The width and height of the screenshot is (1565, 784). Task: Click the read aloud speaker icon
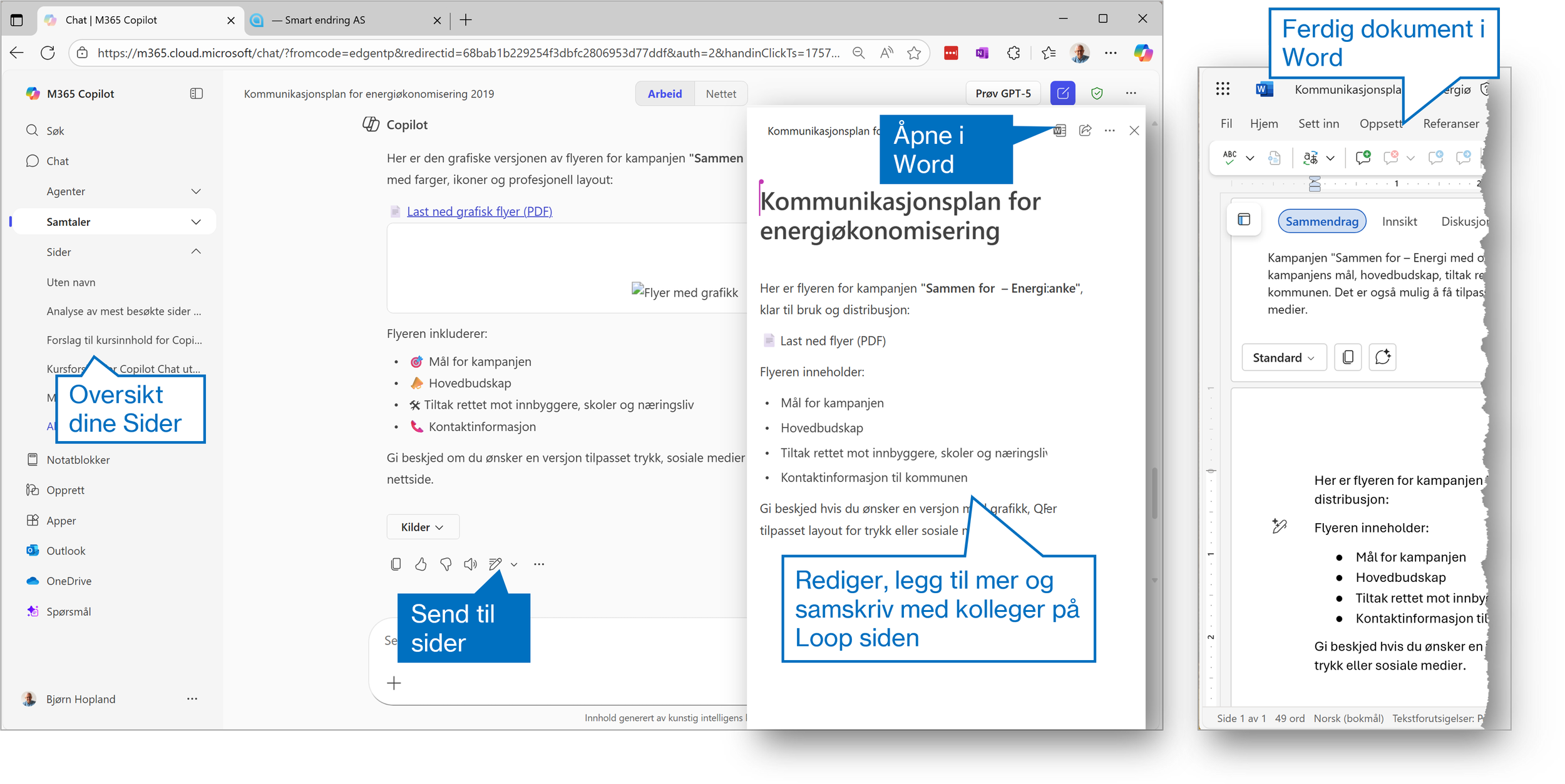pyautogui.click(x=470, y=564)
